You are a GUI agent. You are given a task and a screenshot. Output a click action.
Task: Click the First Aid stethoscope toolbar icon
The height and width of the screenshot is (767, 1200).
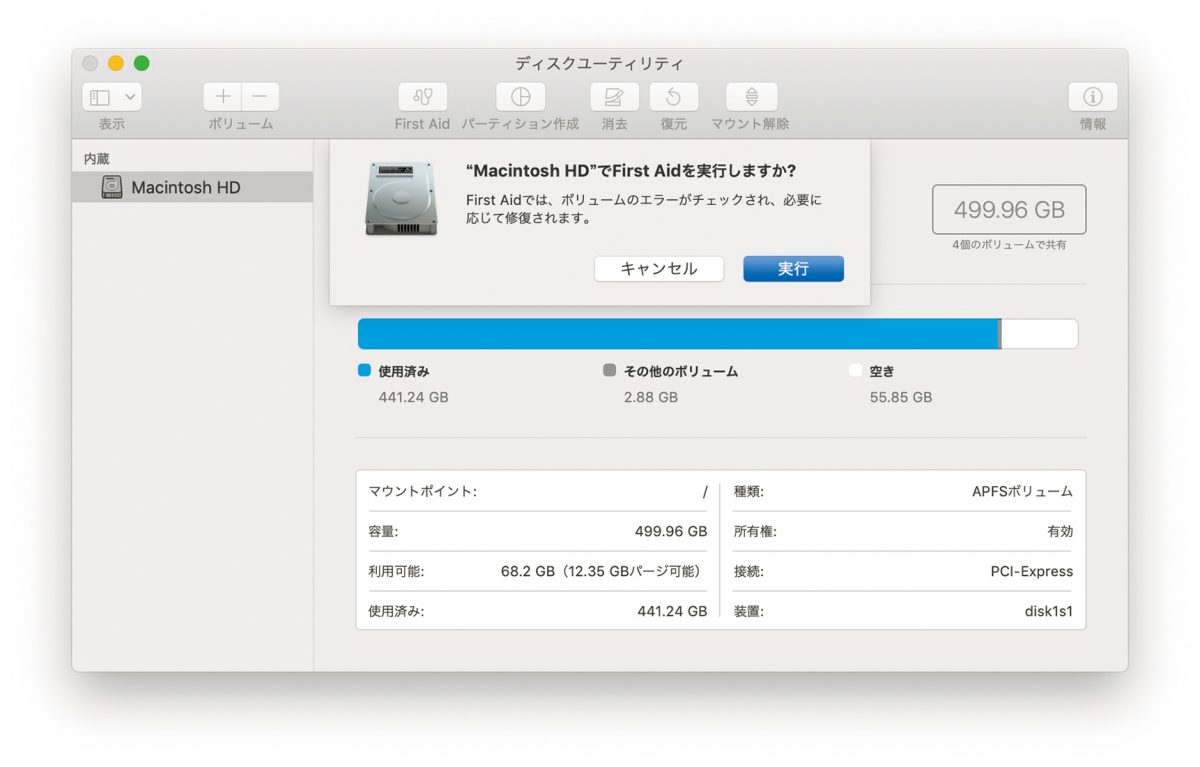pyautogui.click(x=422, y=97)
